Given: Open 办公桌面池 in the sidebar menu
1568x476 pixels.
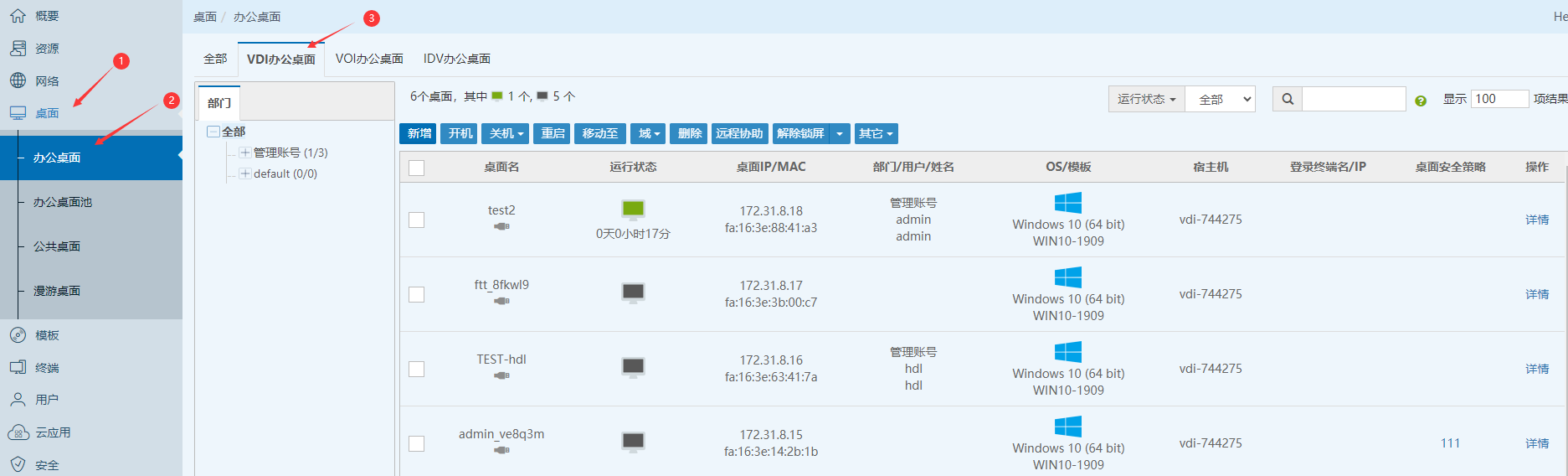Looking at the screenshot, I should coord(63,202).
